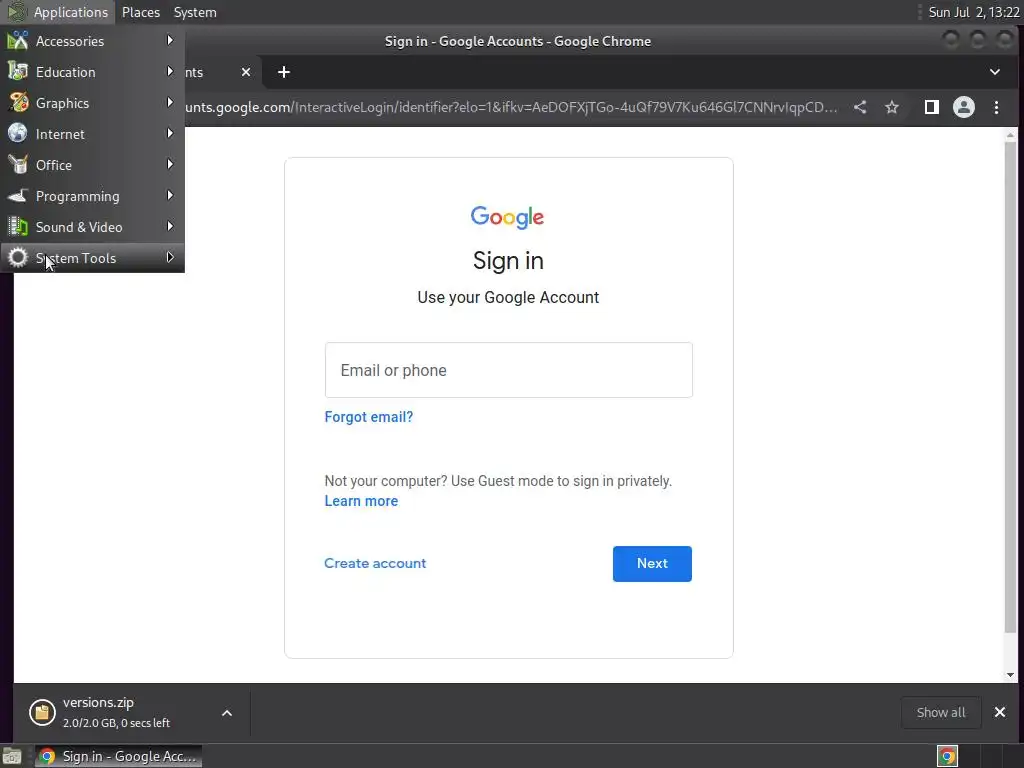Expand the Internet submenu arrow

click(170, 133)
